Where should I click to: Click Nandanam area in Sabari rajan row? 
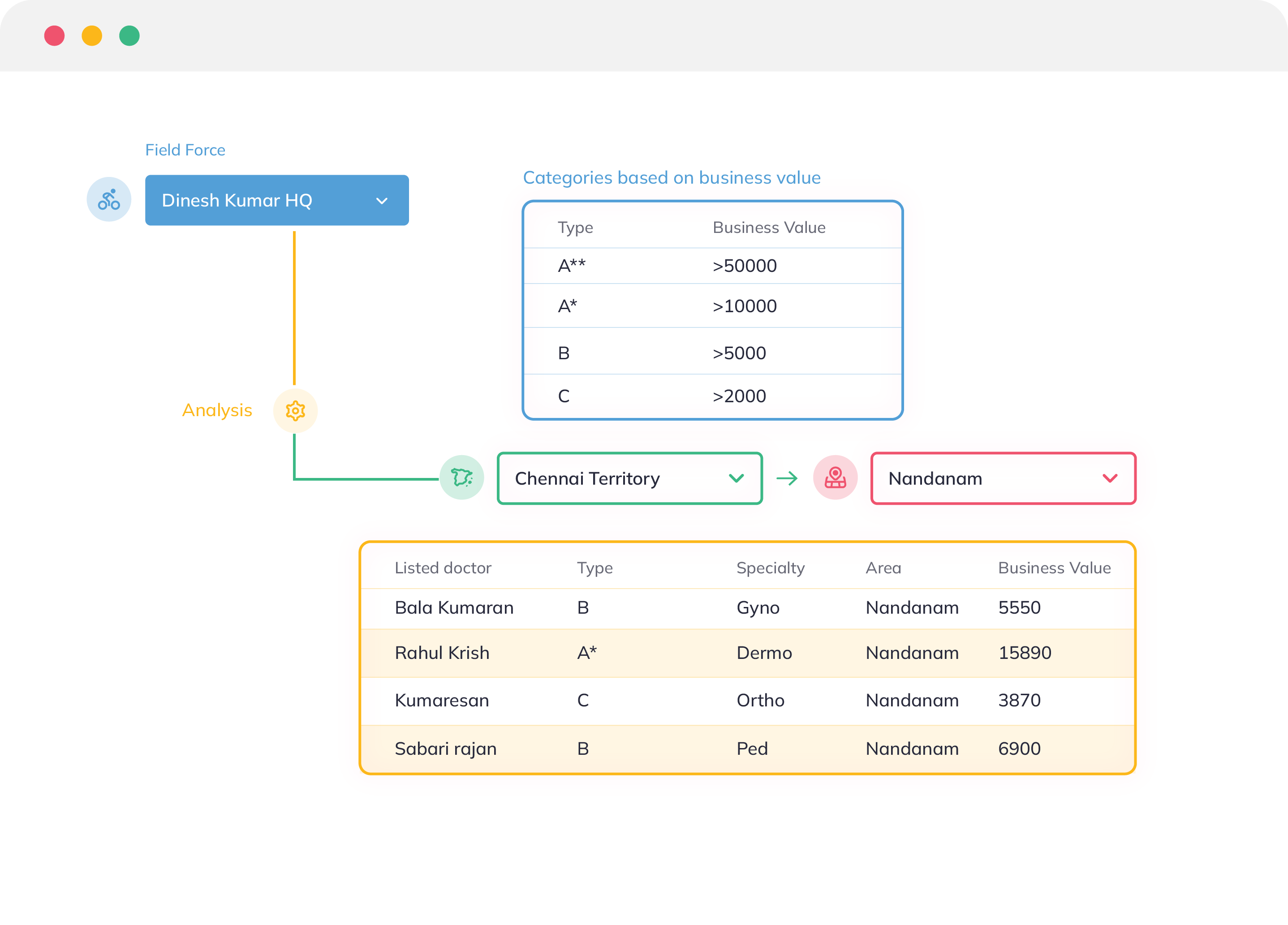point(912,749)
